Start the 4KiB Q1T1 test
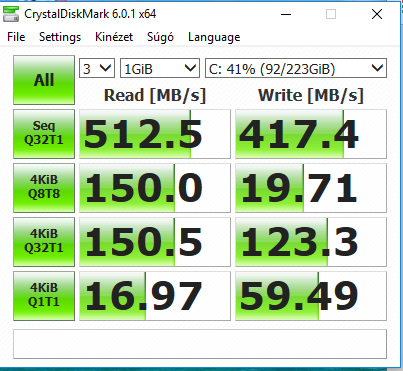 point(44,296)
